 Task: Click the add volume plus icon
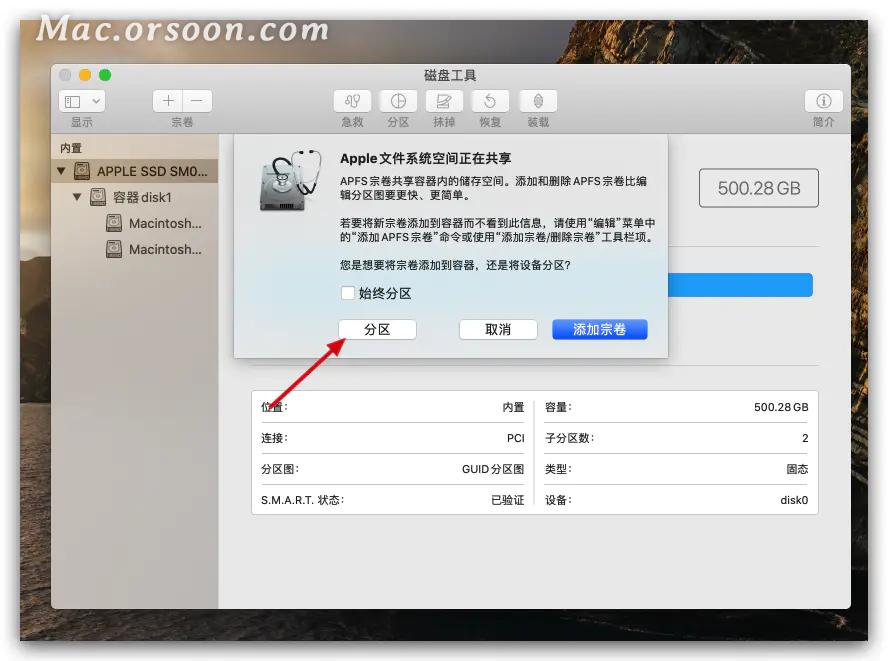click(167, 100)
